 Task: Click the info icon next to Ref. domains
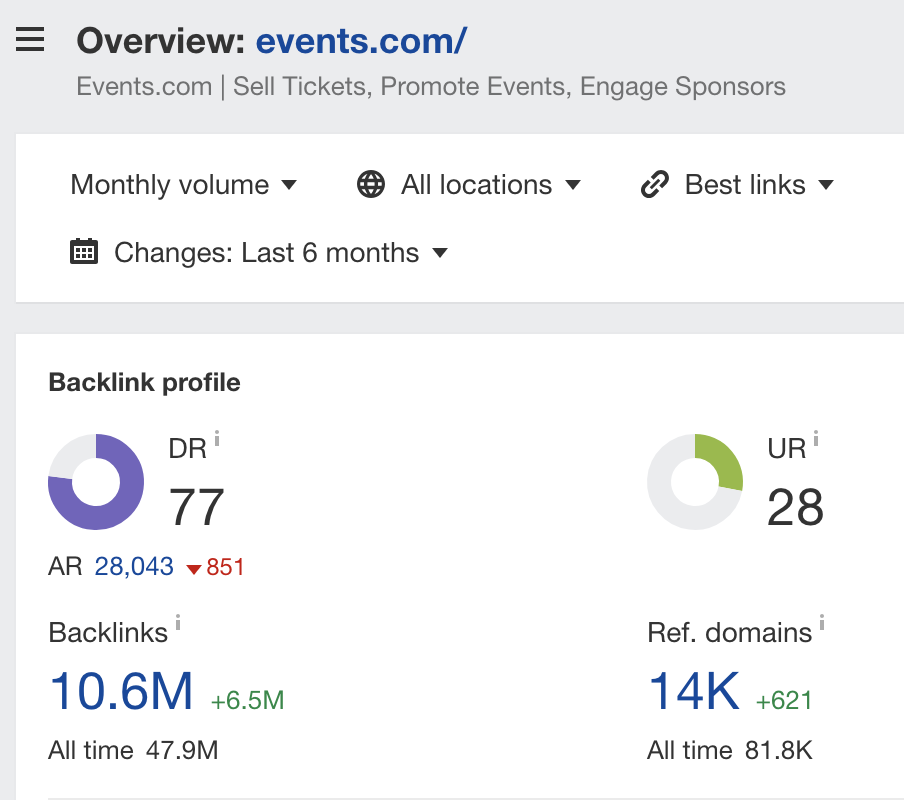tap(822, 622)
